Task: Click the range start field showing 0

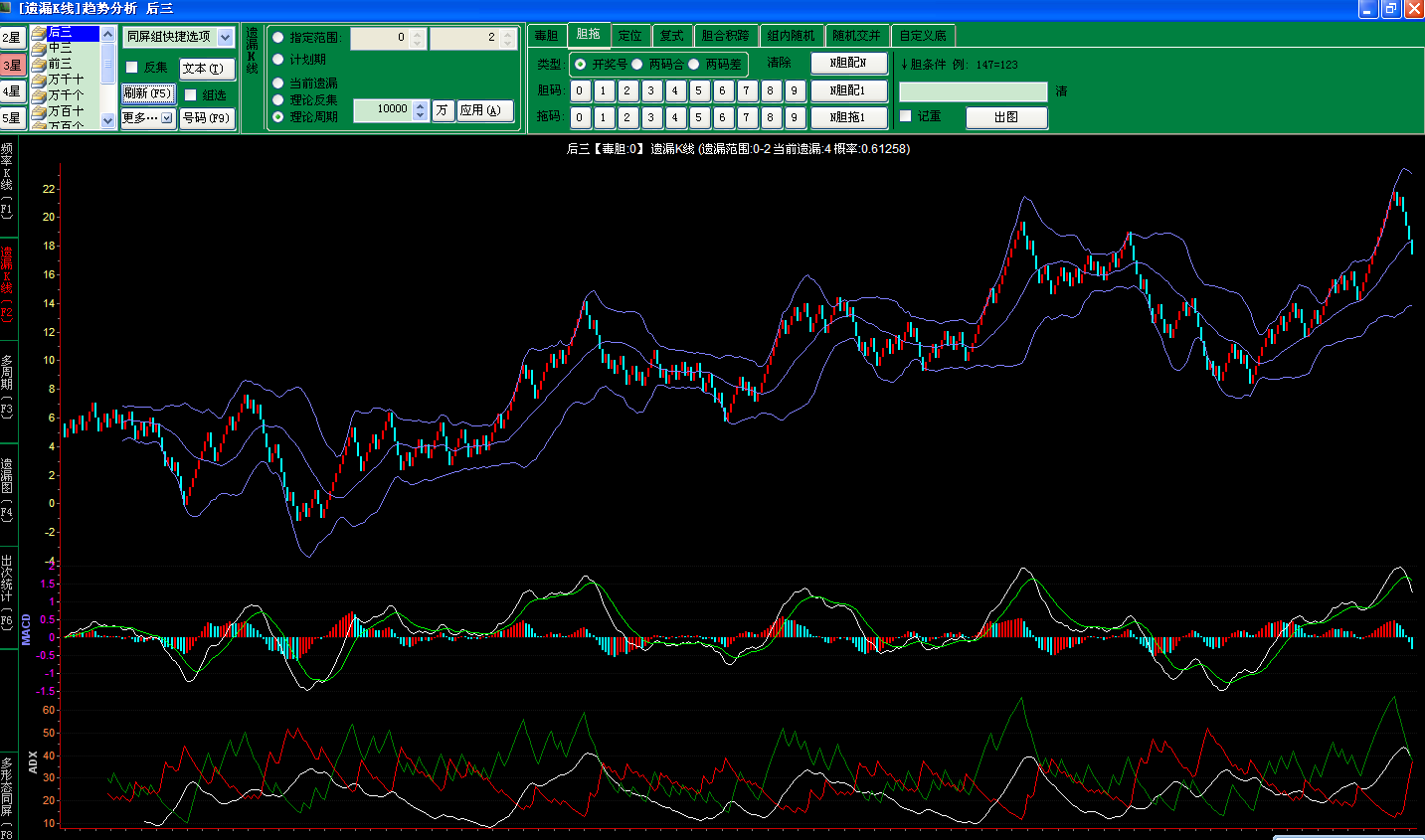Action: coord(380,38)
